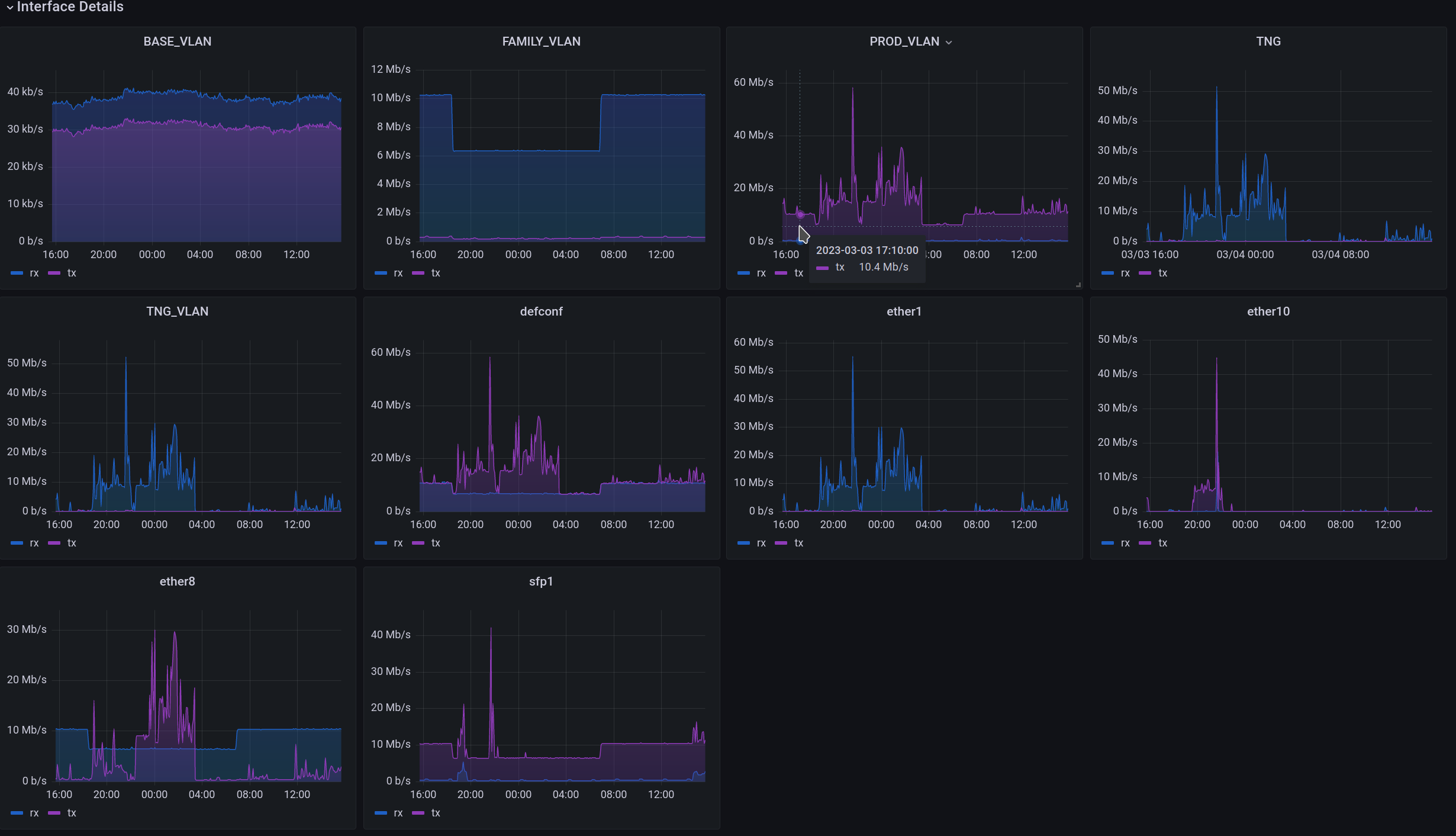This screenshot has height=836, width=1456.
Task: Click the BASE_VLAN panel title
Action: tap(177, 41)
